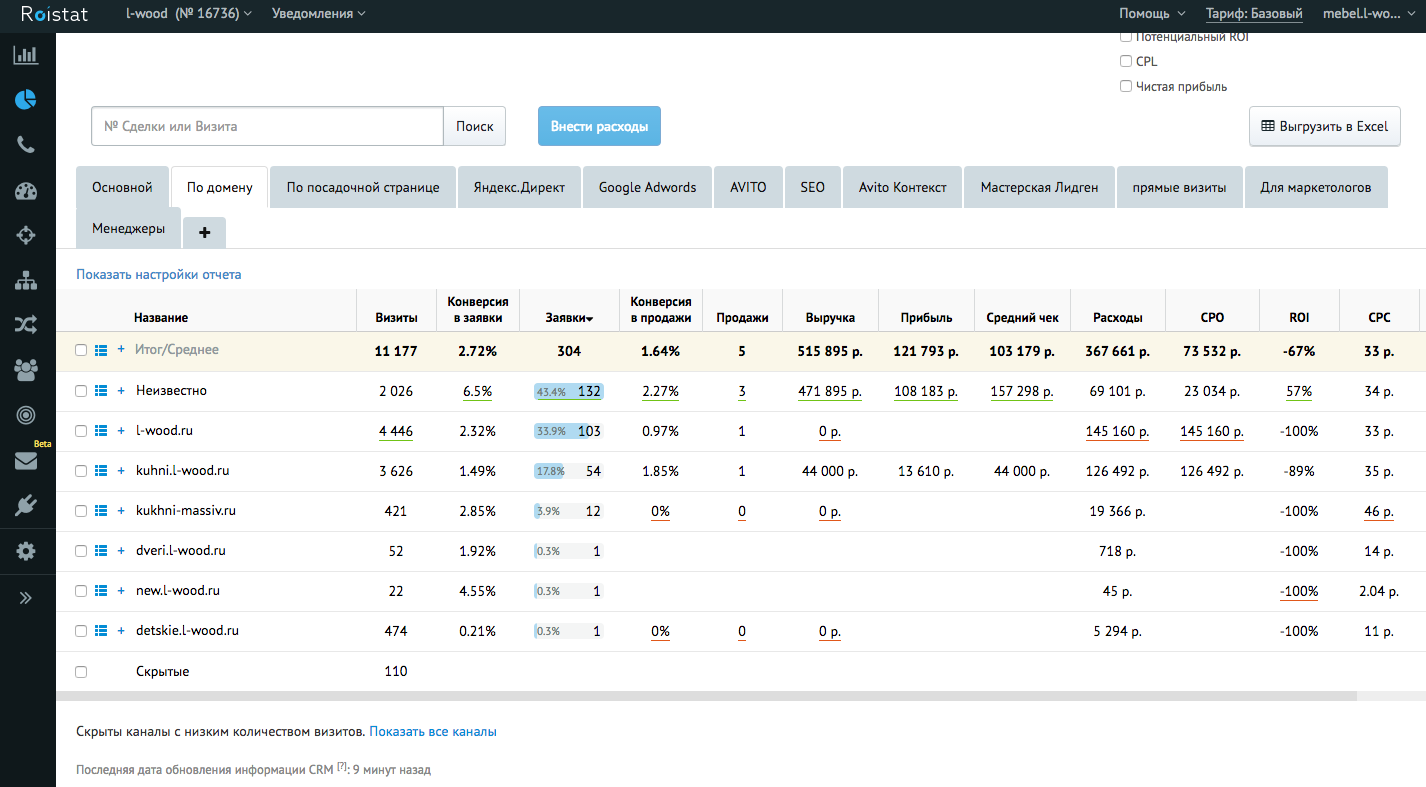Expand the dveri.l-wood.ru row with plus
This screenshot has width=1426, height=787.
click(121, 550)
